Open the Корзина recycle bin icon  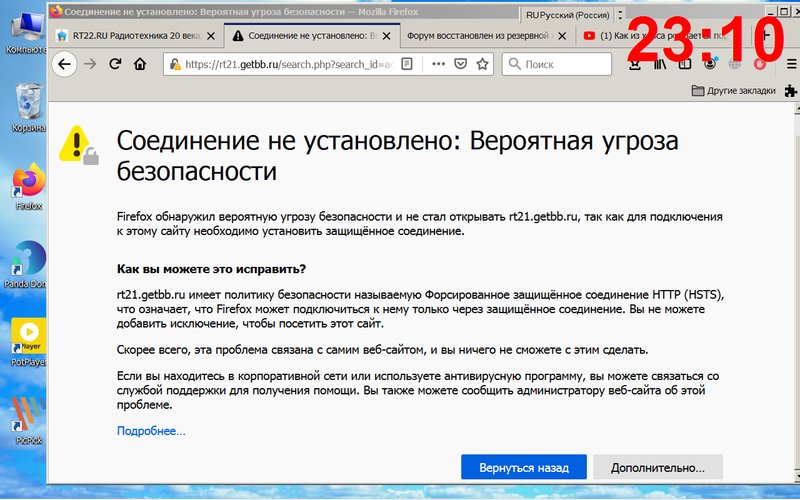[x=29, y=108]
